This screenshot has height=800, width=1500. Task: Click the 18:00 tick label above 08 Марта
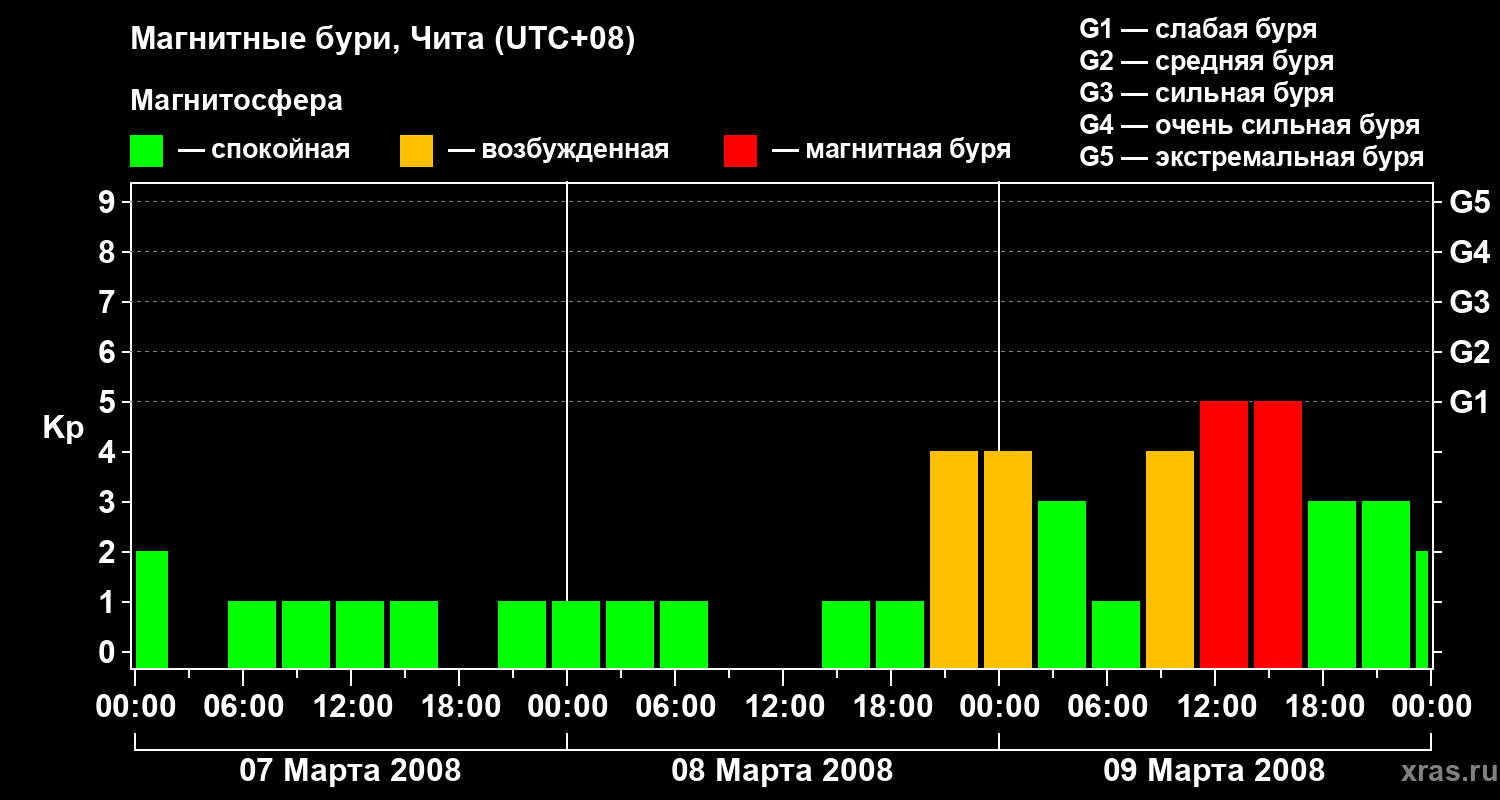click(x=891, y=707)
